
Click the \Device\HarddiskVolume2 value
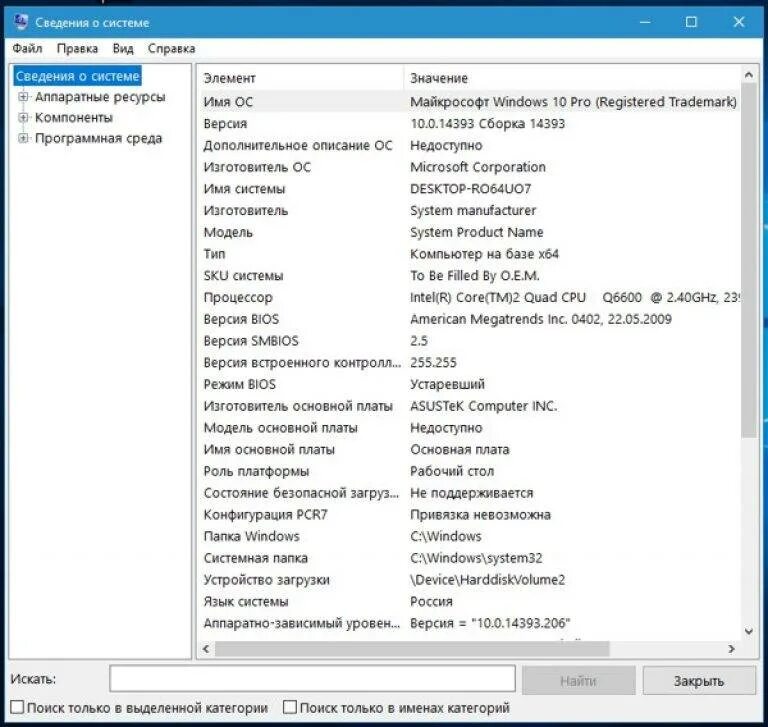(x=487, y=580)
